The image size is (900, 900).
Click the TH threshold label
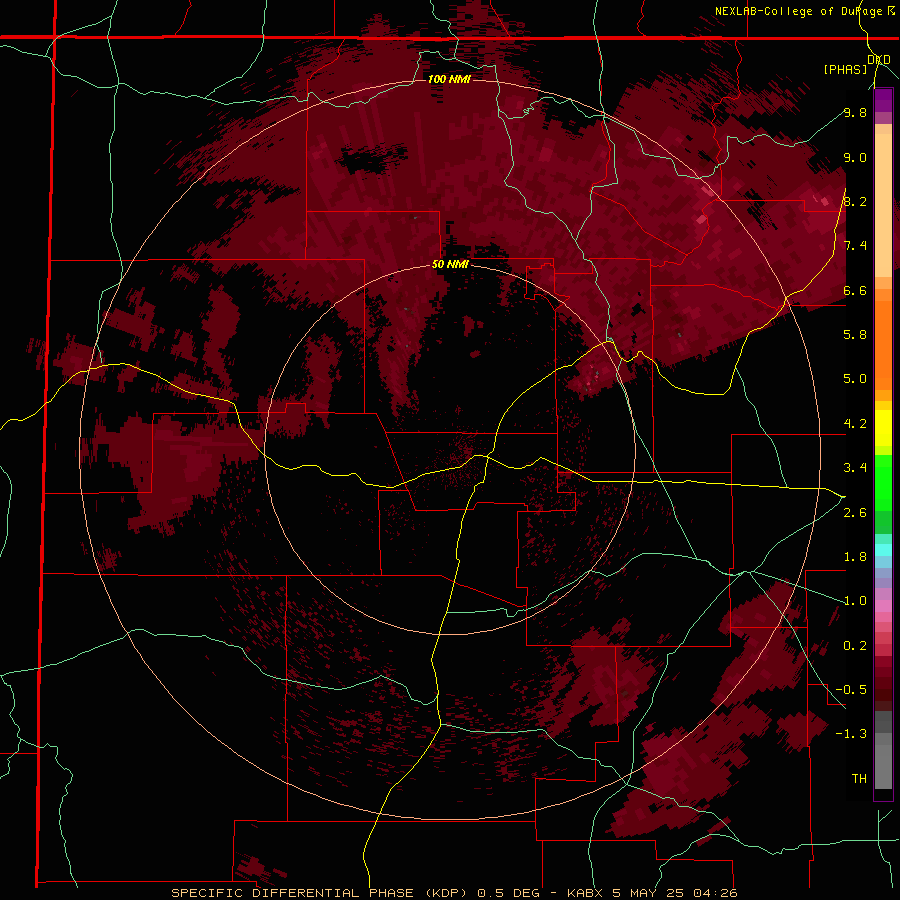859,779
